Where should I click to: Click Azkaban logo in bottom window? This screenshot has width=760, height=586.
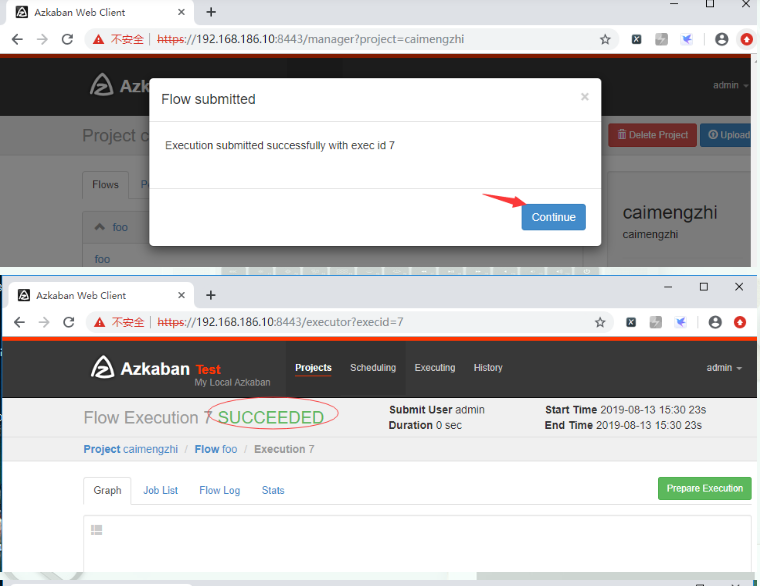click(x=140, y=368)
